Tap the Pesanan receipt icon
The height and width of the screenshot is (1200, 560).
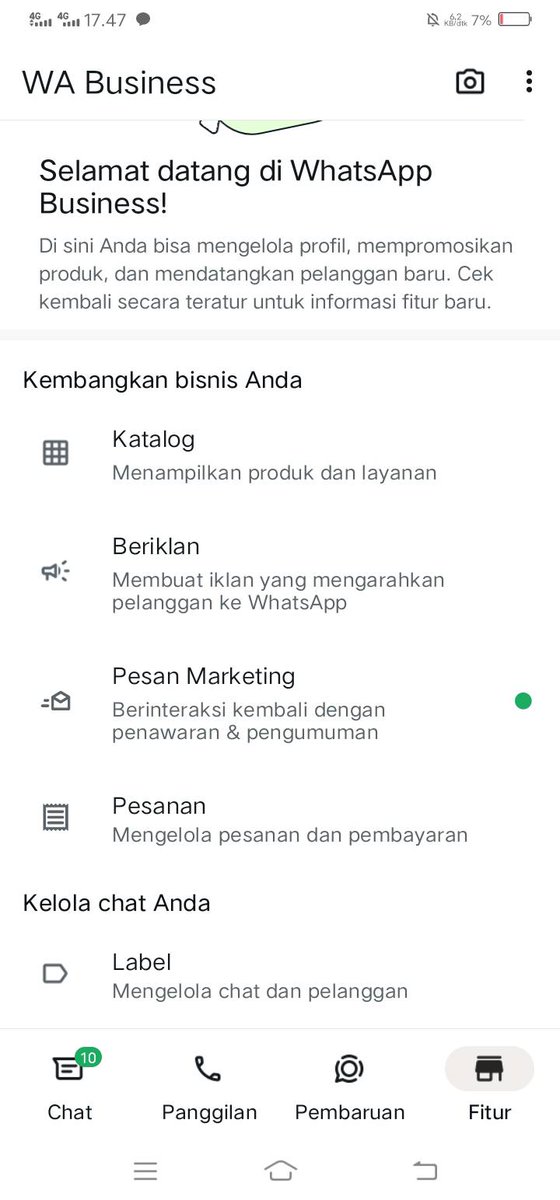click(x=56, y=818)
